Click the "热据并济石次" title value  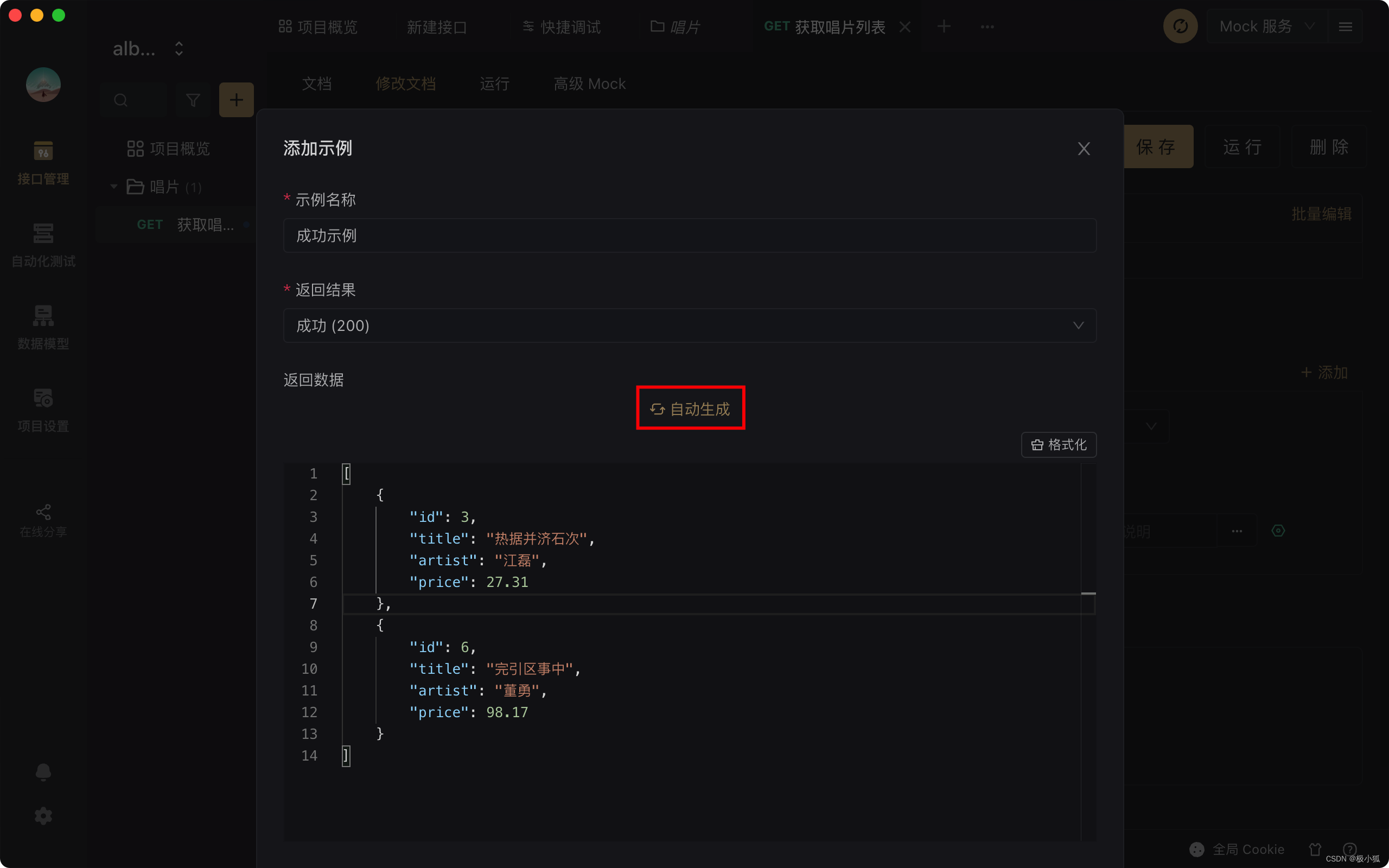537,539
